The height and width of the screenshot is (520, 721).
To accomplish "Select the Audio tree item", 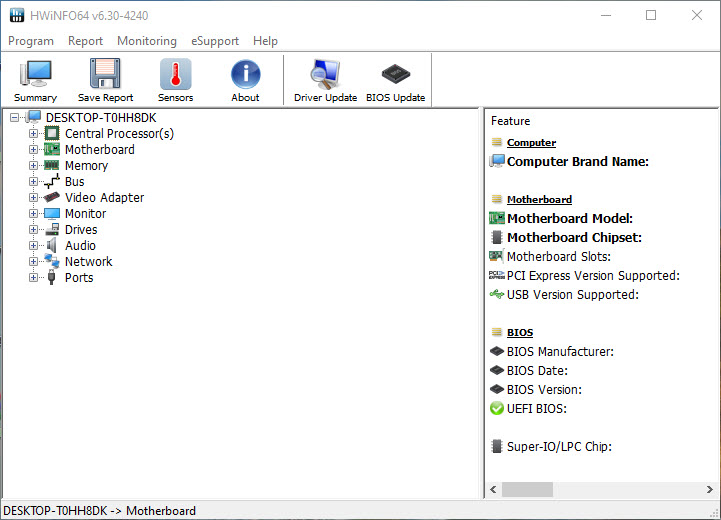I will pyautogui.click(x=80, y=246).
